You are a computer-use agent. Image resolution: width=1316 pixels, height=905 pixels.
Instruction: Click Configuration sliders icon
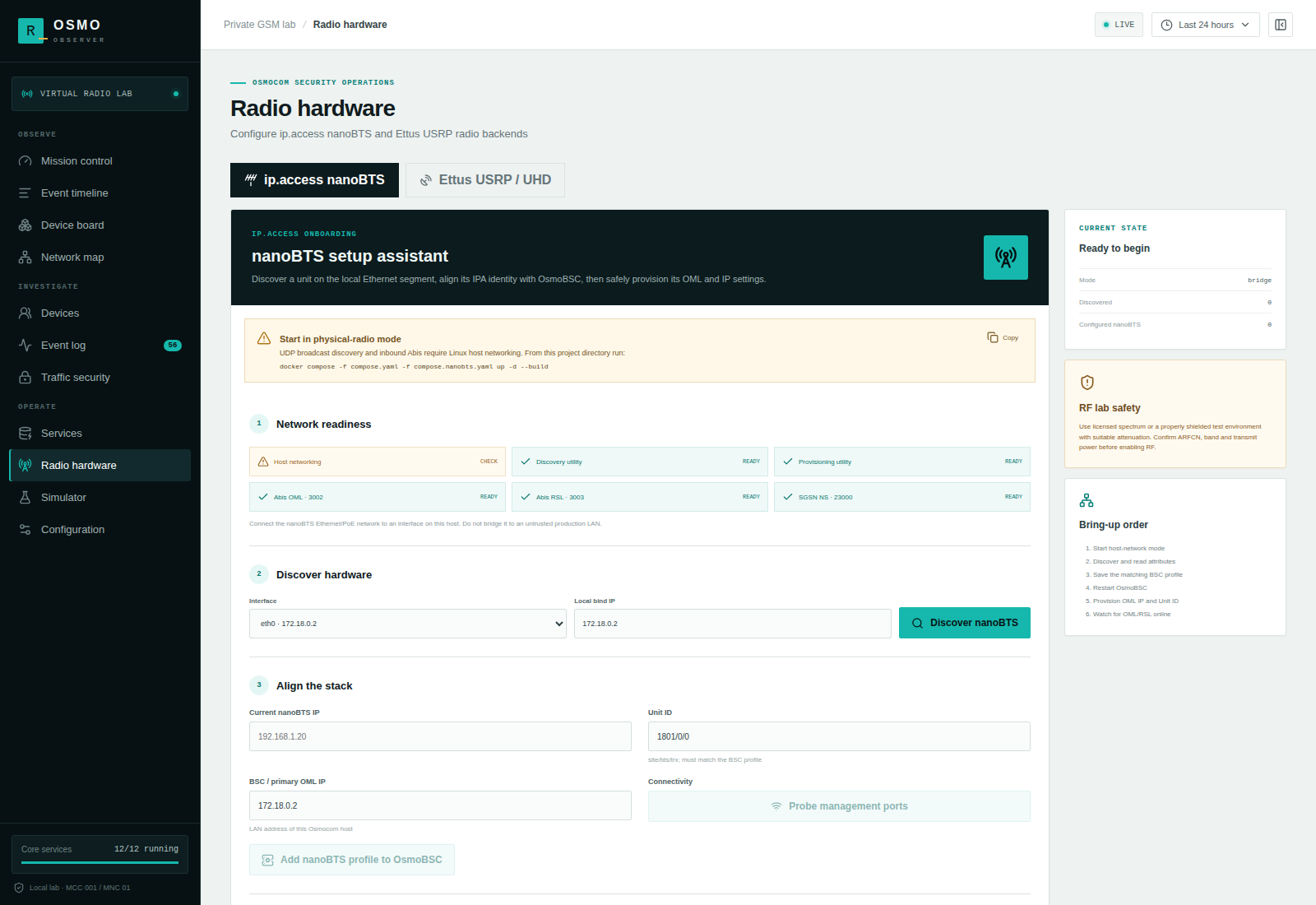(x=25, y=530)
